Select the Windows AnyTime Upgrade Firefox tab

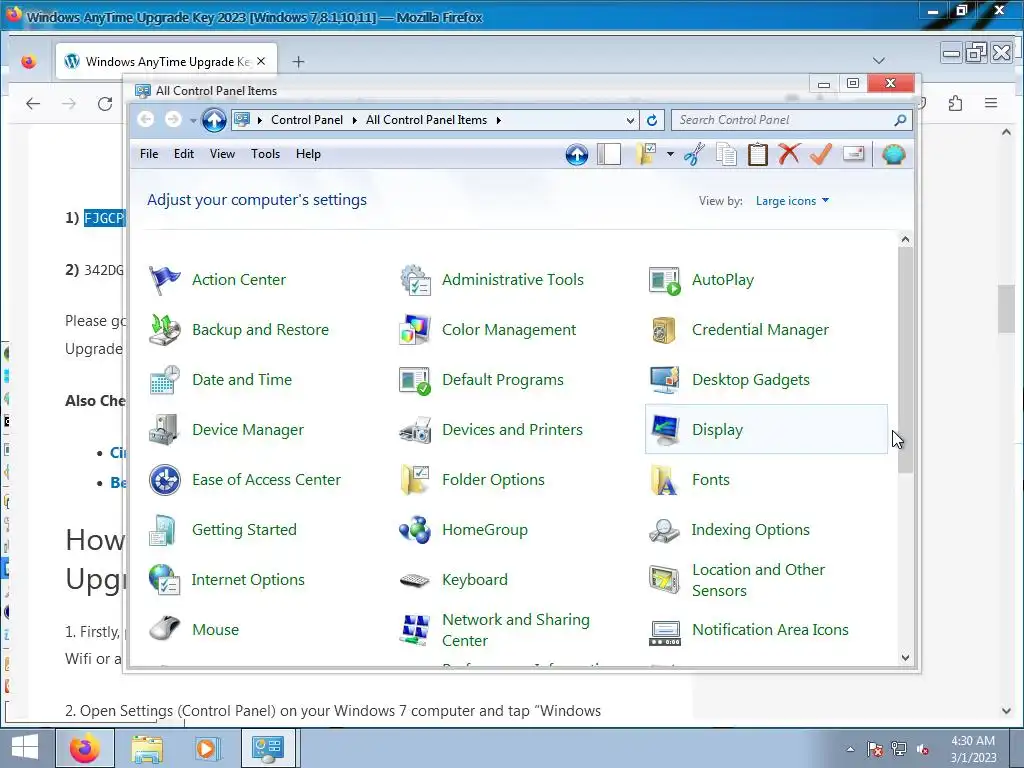coord(167,61)
